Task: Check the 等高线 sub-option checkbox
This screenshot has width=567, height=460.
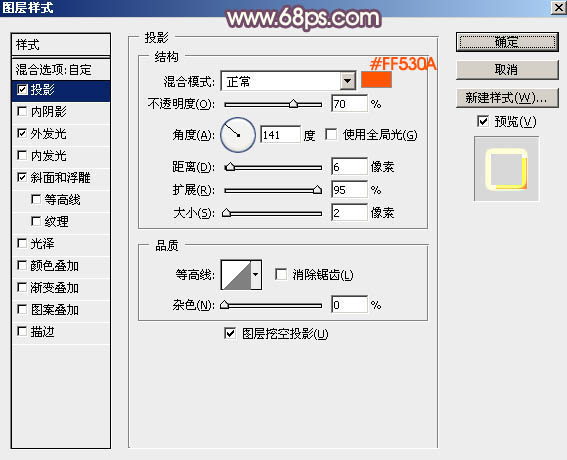Action: tap(36, 200)
